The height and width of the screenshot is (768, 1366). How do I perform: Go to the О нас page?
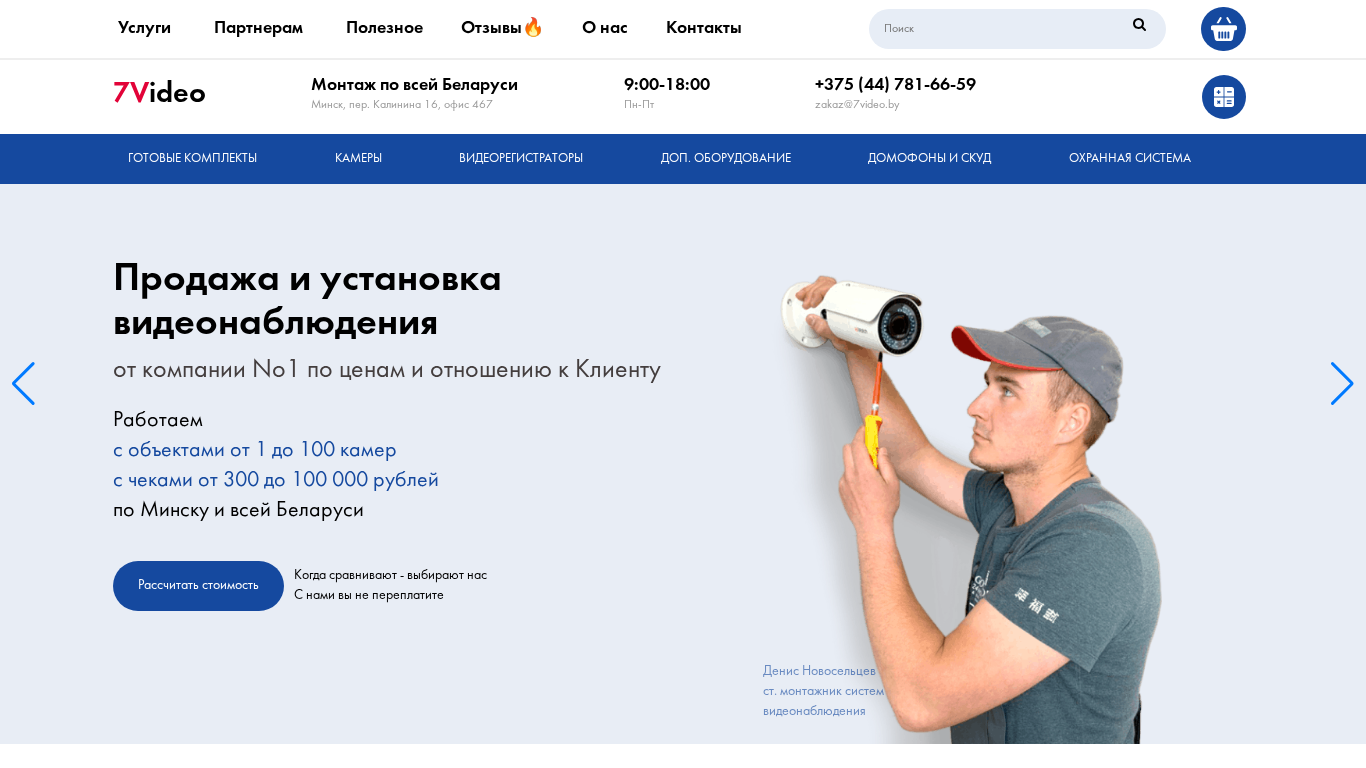click(x=605, y=27)
